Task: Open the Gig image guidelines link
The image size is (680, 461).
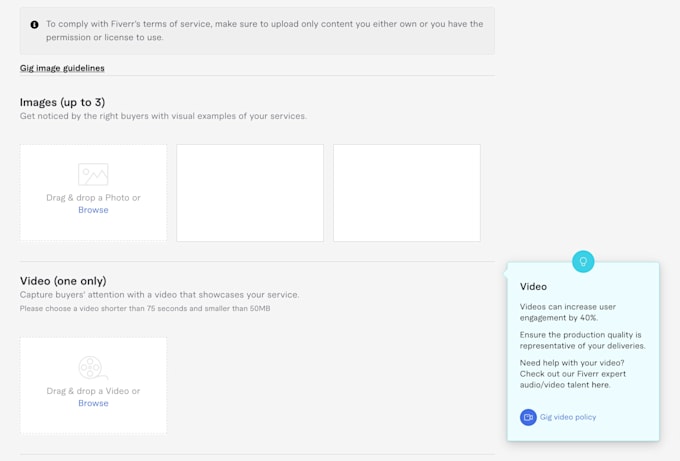Action: point(62,68)
